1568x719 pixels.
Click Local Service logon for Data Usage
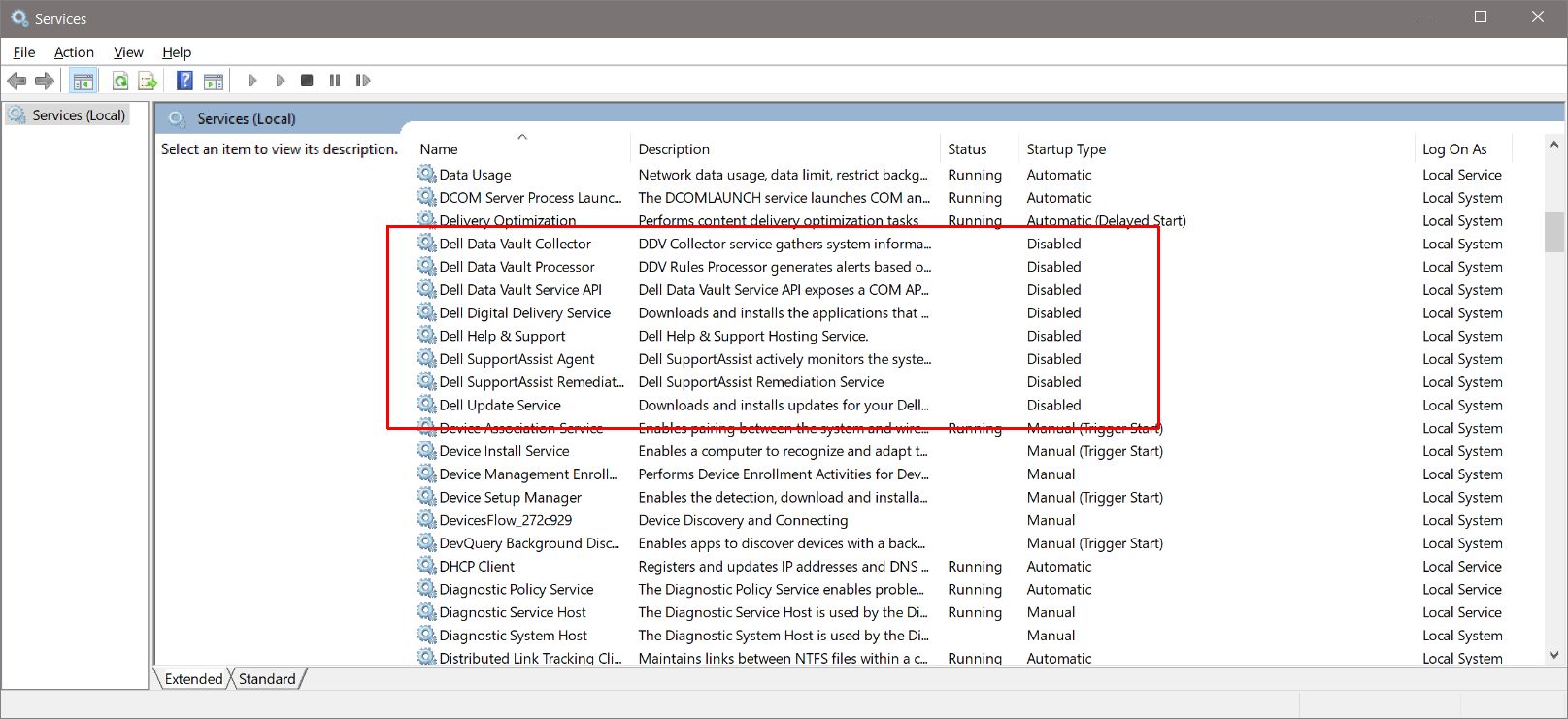coord(1462,175)
